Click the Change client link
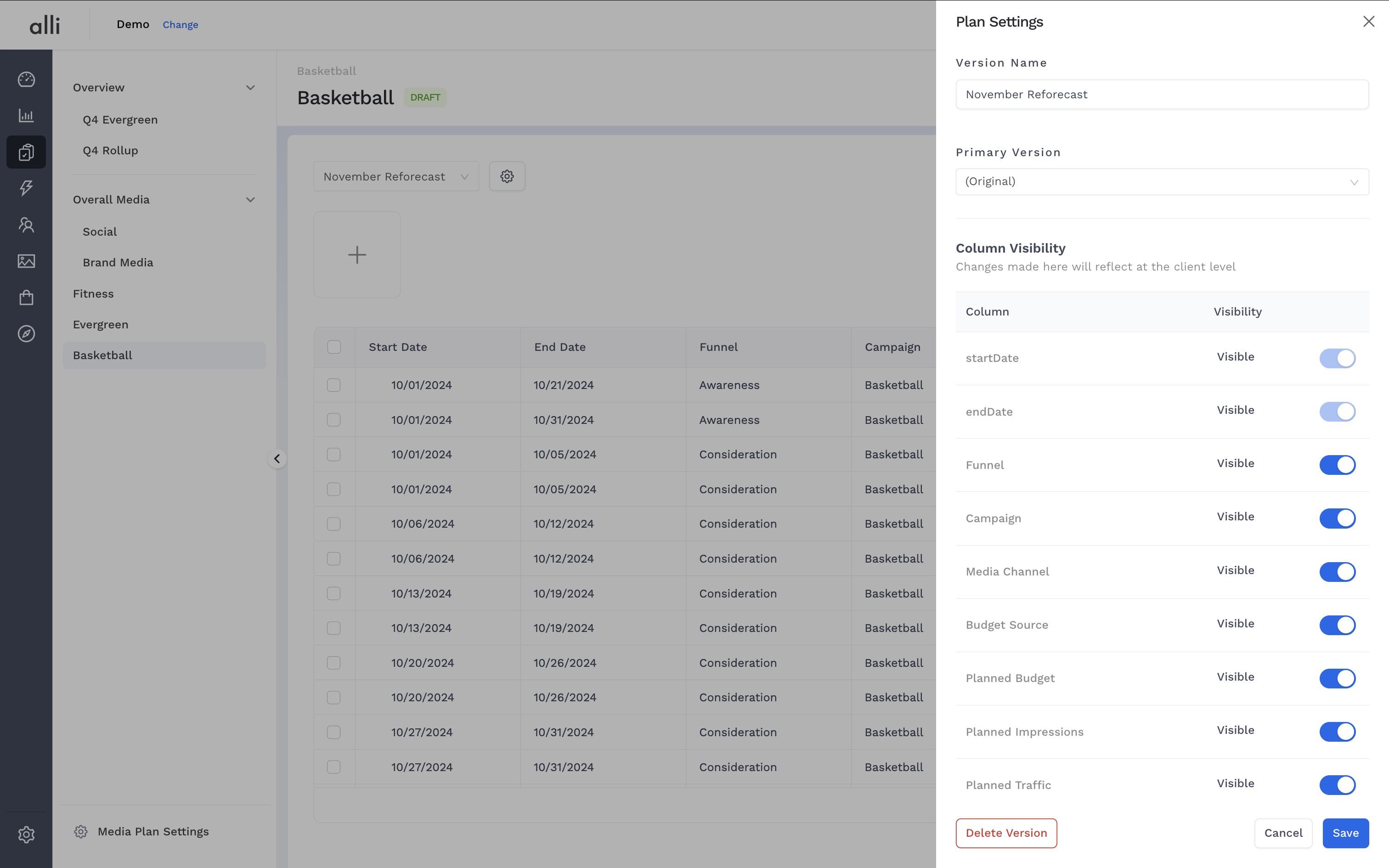Screen dimensions: 1389x868 pyautogui.click(x=180, y=25)
